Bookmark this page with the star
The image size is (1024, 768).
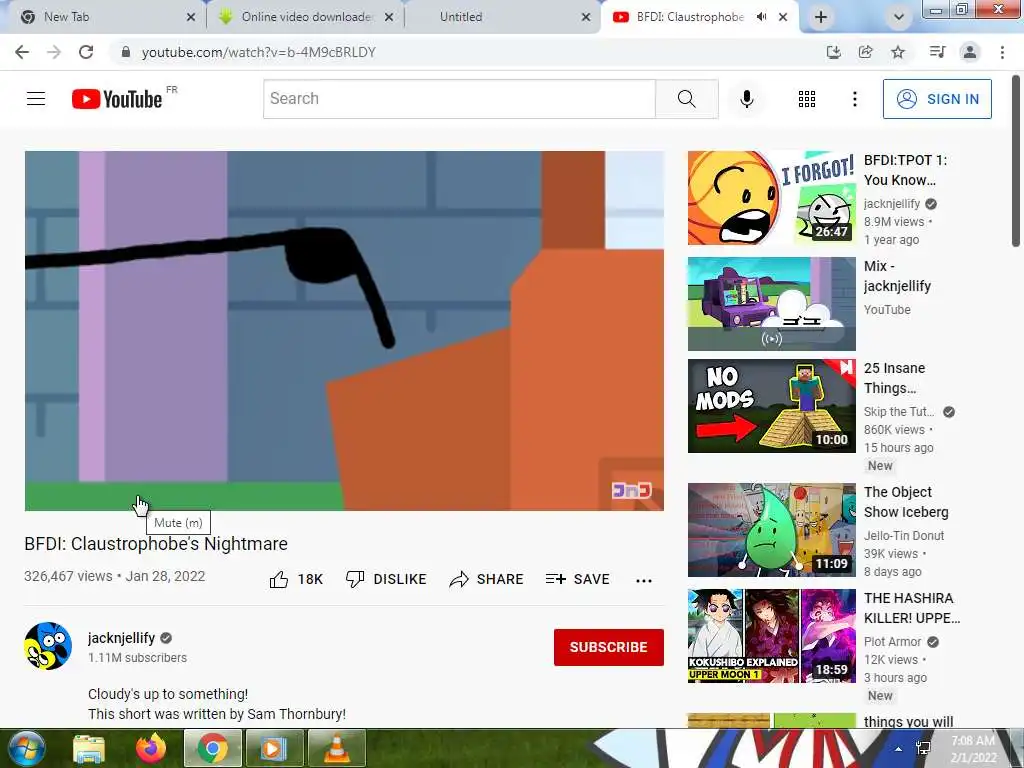[898, 52]
